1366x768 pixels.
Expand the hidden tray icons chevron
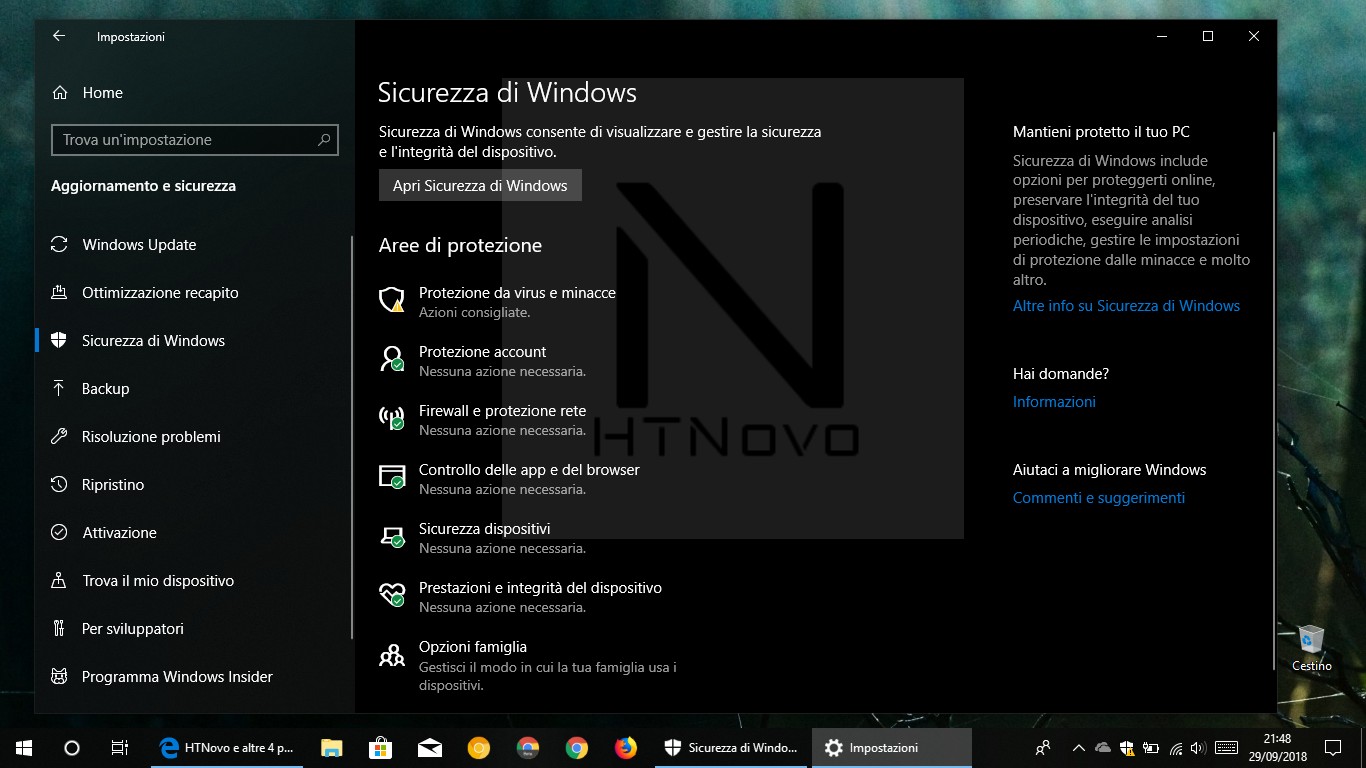[x=1078, y=747]
